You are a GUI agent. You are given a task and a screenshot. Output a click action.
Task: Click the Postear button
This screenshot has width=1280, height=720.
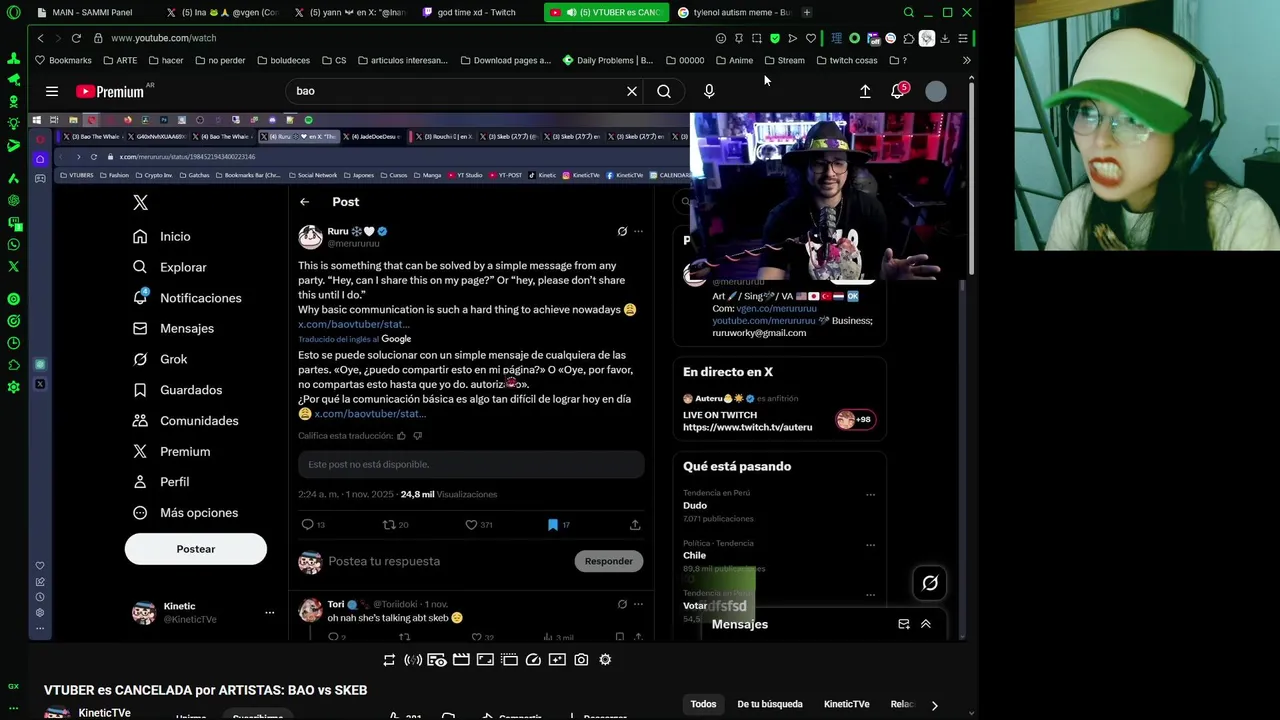point(196,549)
